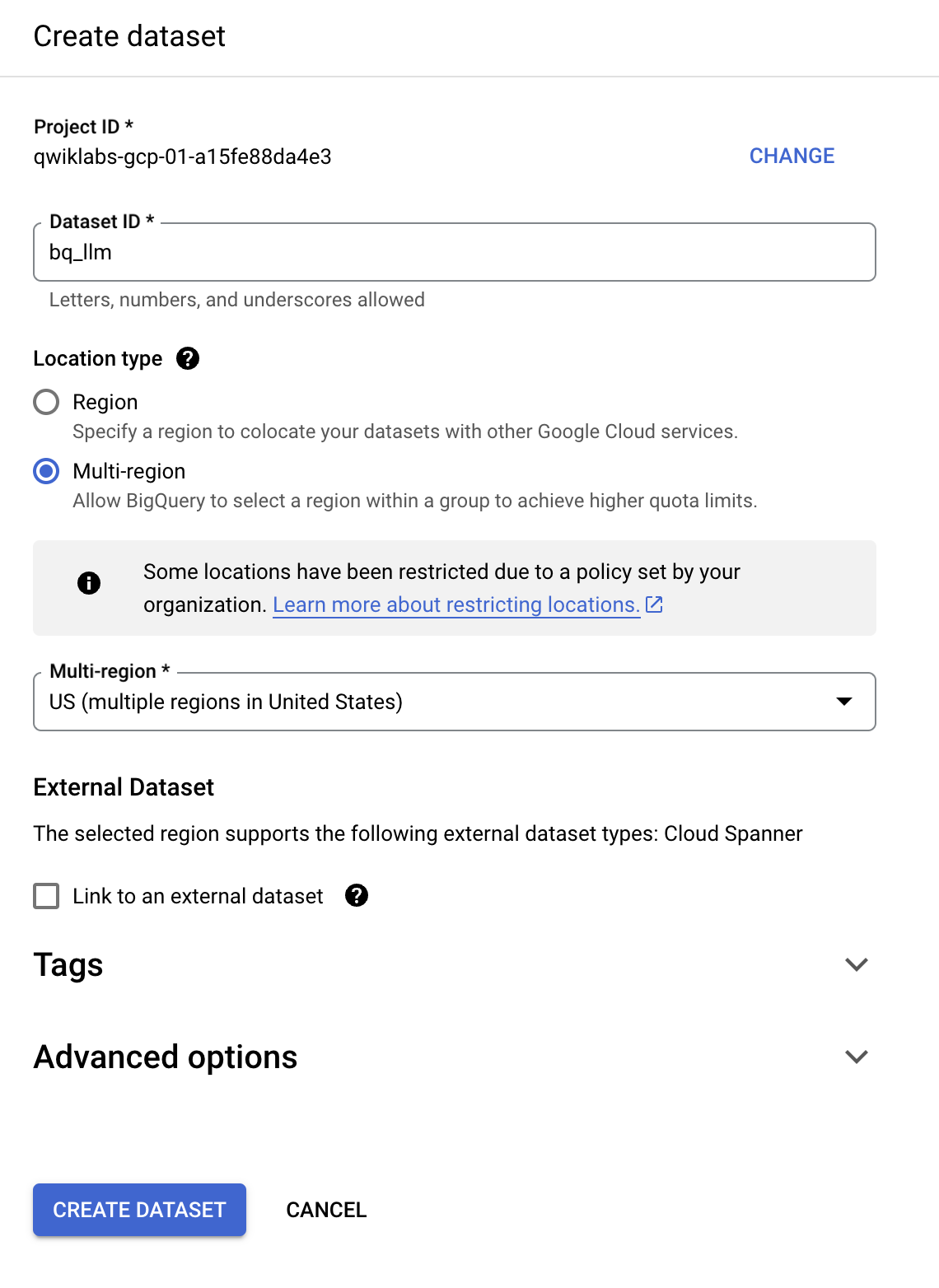939x1288 pixels.
Task: Expand Advanced options chevron
Action: click(x=857, y=1057)
